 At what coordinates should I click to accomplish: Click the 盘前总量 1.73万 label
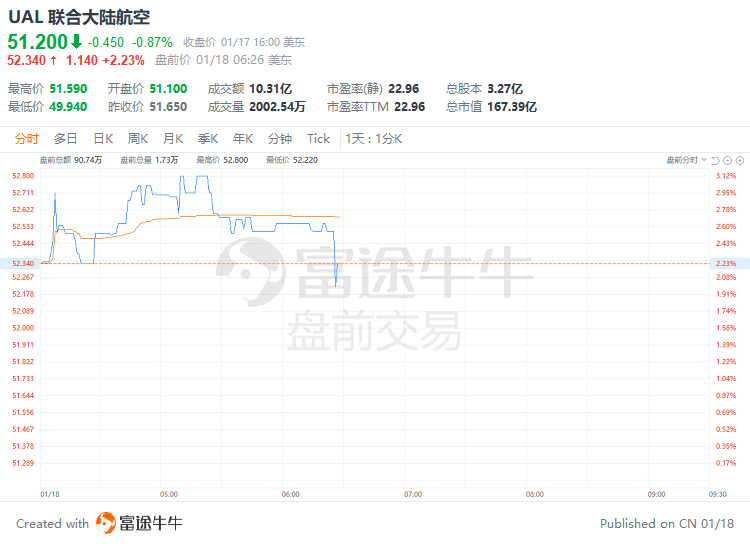click(149, 160)
